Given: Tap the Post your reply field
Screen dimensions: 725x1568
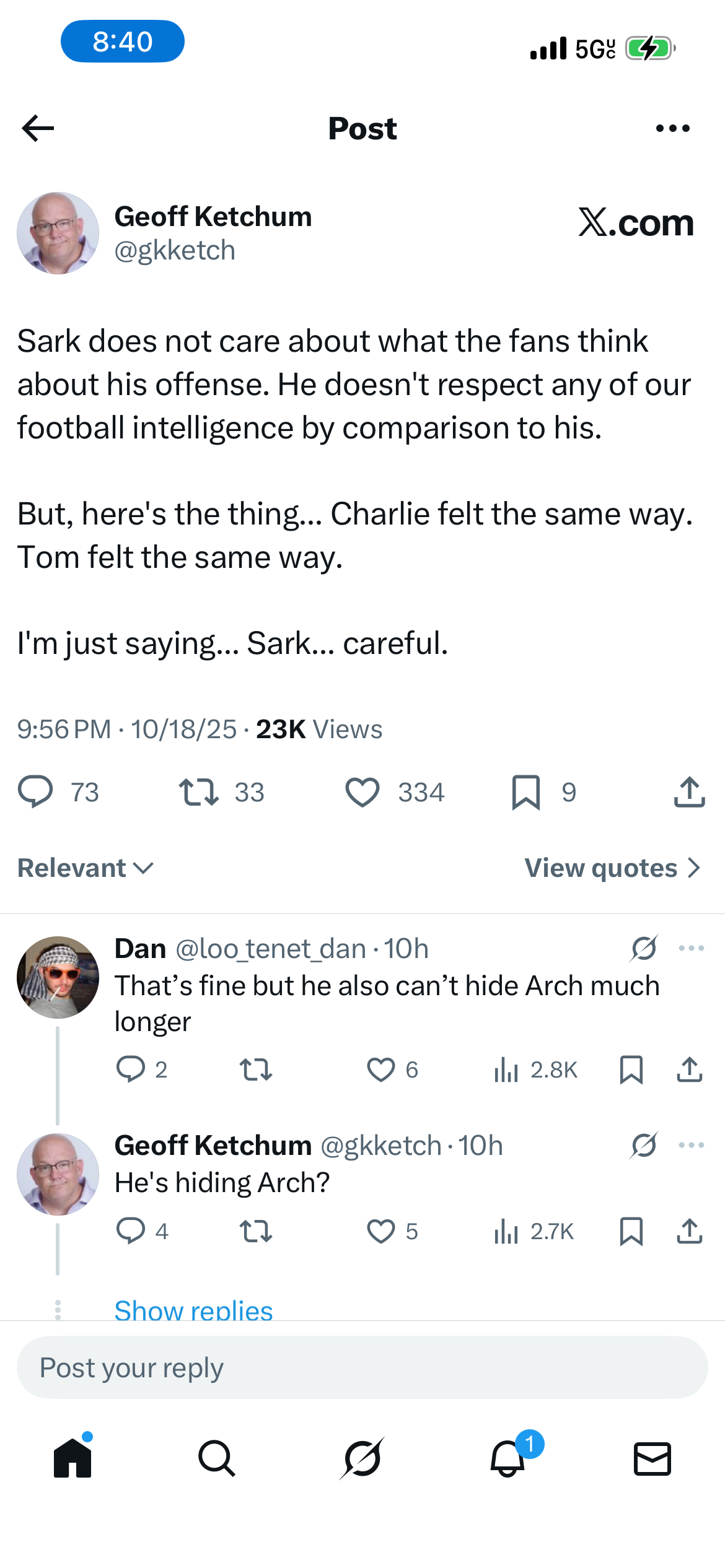Looking at the screenshot, I should [362, 1367].
